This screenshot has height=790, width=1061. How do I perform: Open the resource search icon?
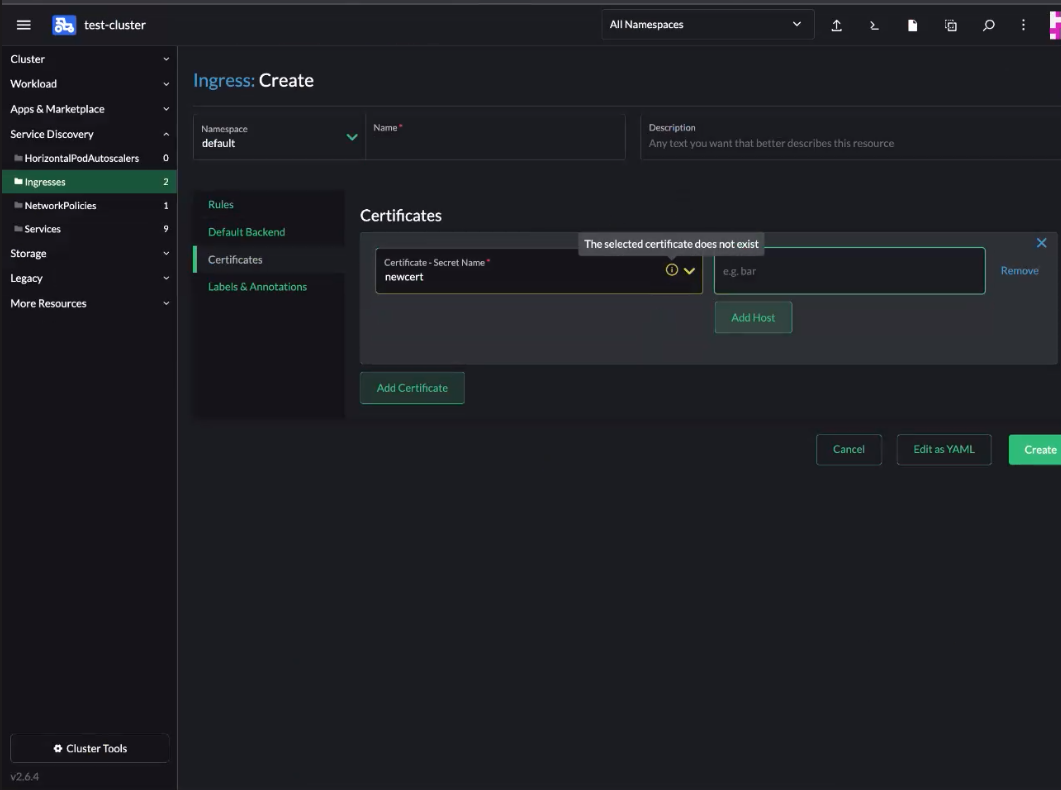989,25
